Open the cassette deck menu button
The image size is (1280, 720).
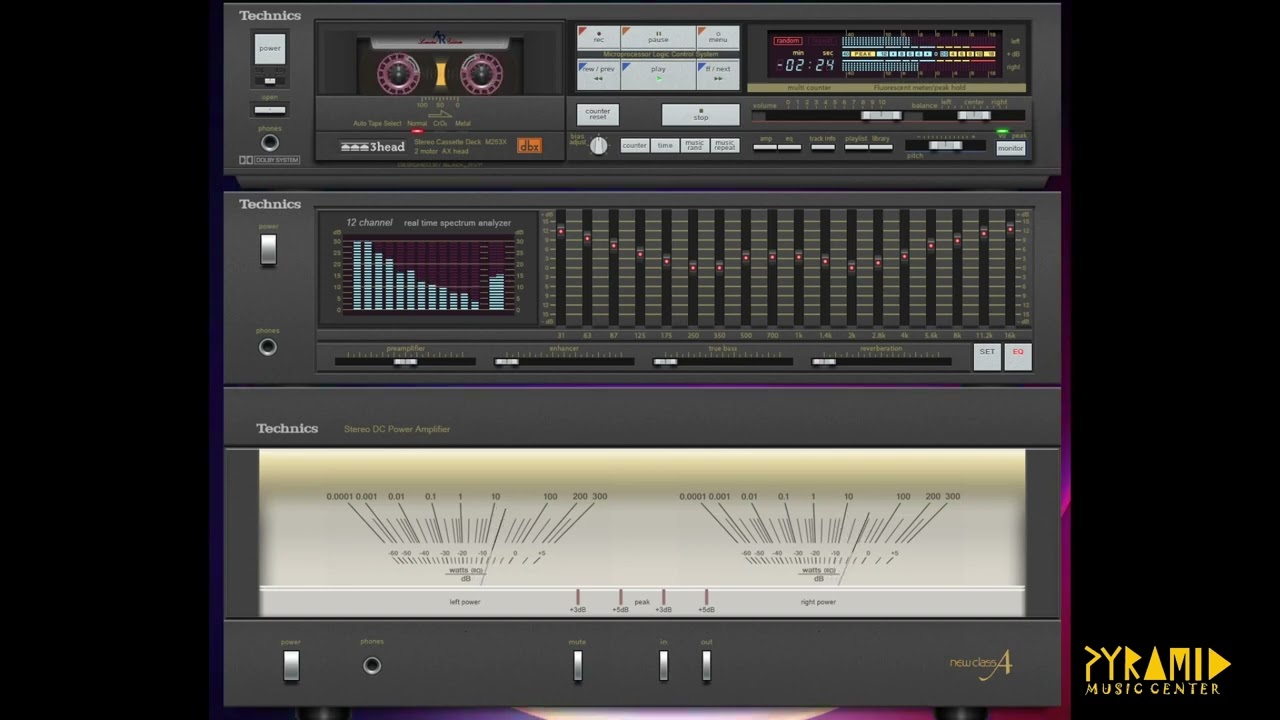point(718,38)
